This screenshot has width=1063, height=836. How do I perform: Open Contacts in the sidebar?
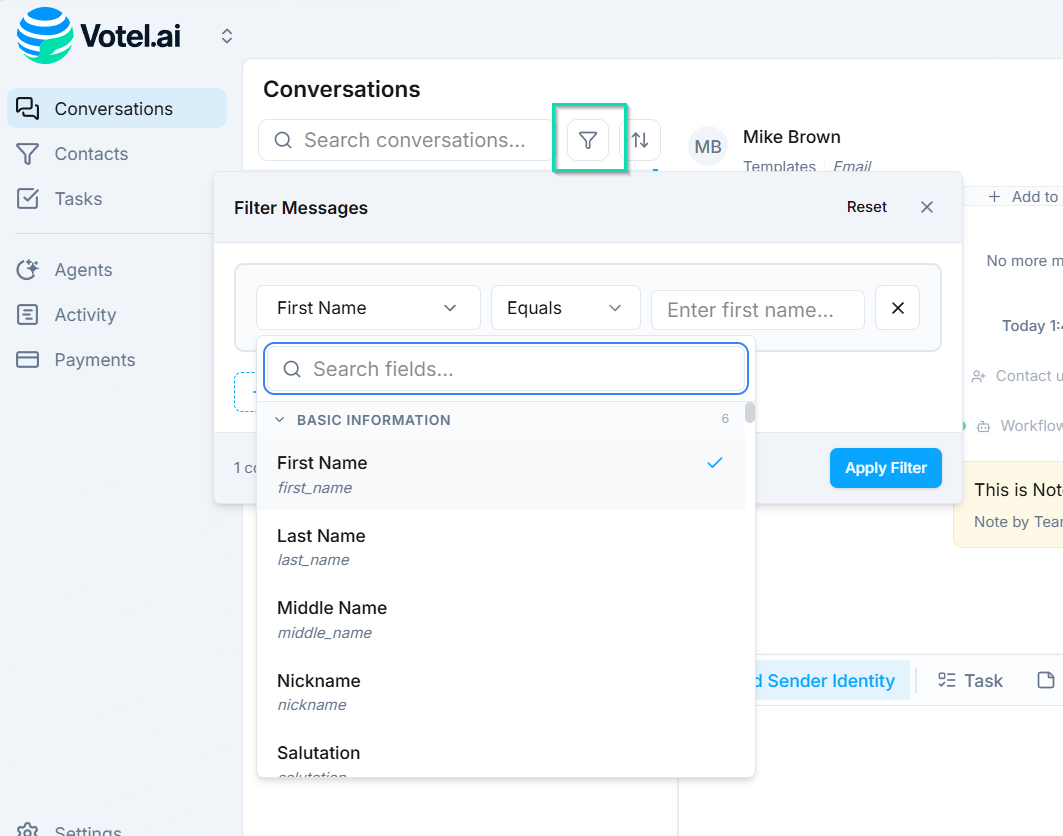(x=91, y=154)
